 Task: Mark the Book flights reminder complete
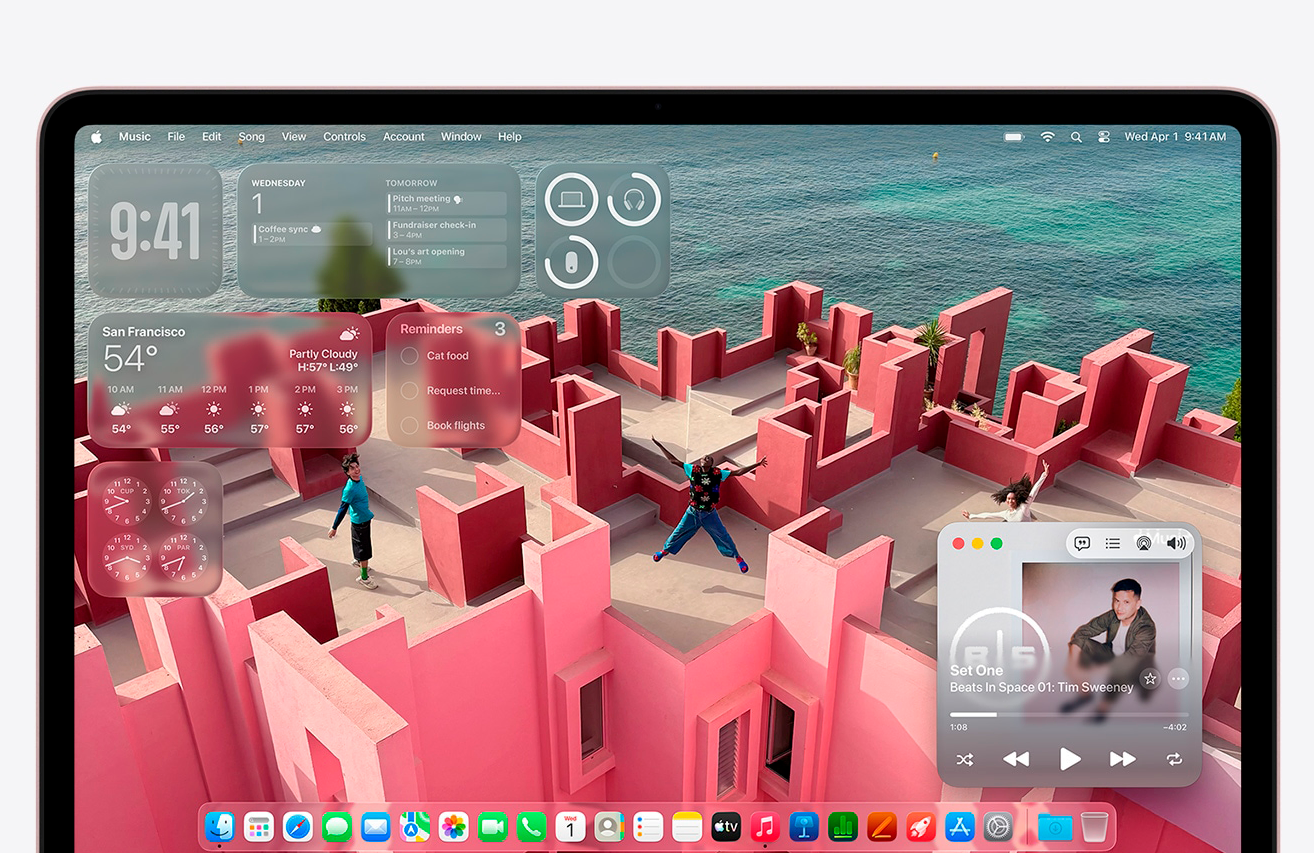coord(409,426)
